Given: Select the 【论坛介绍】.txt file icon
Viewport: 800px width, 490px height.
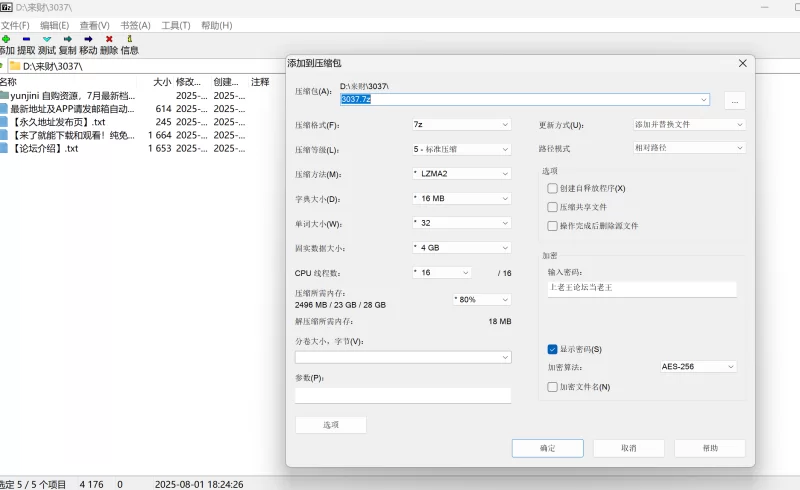Looking at the screenshot, I should [x=4, y=149].
